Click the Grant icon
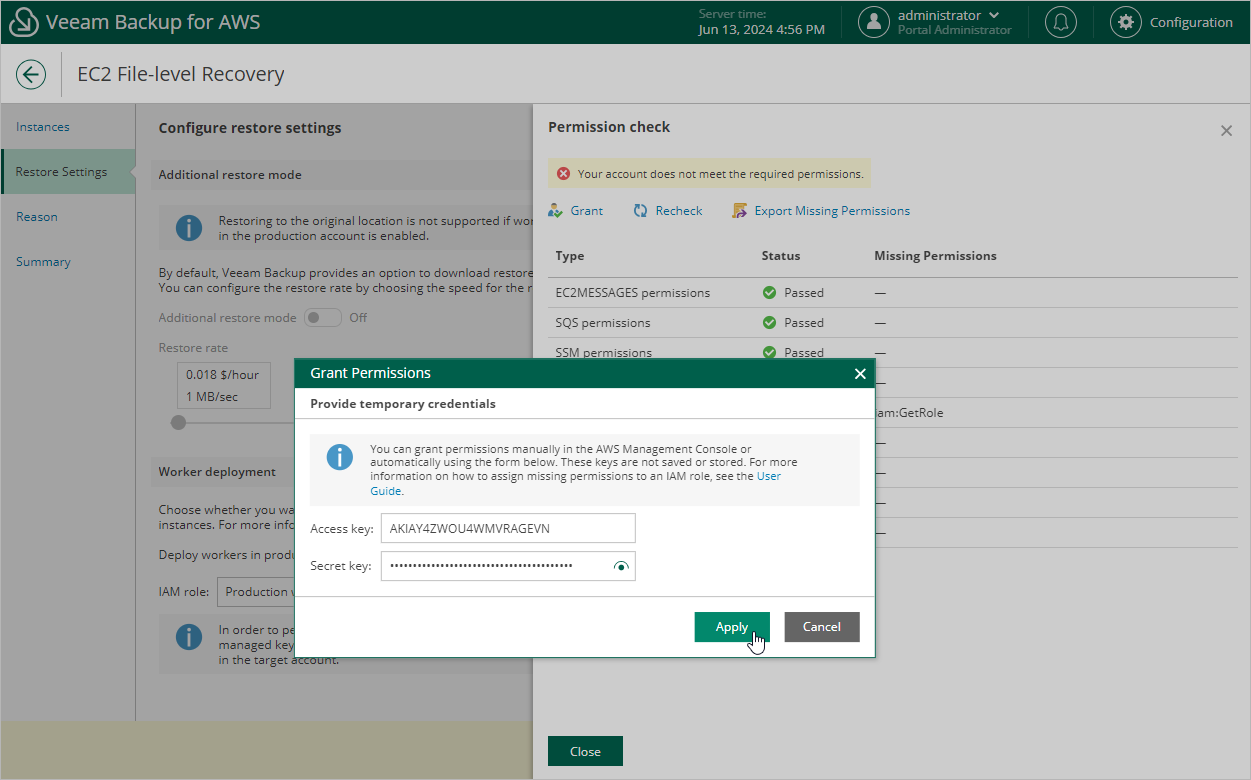 pos(555,211)
